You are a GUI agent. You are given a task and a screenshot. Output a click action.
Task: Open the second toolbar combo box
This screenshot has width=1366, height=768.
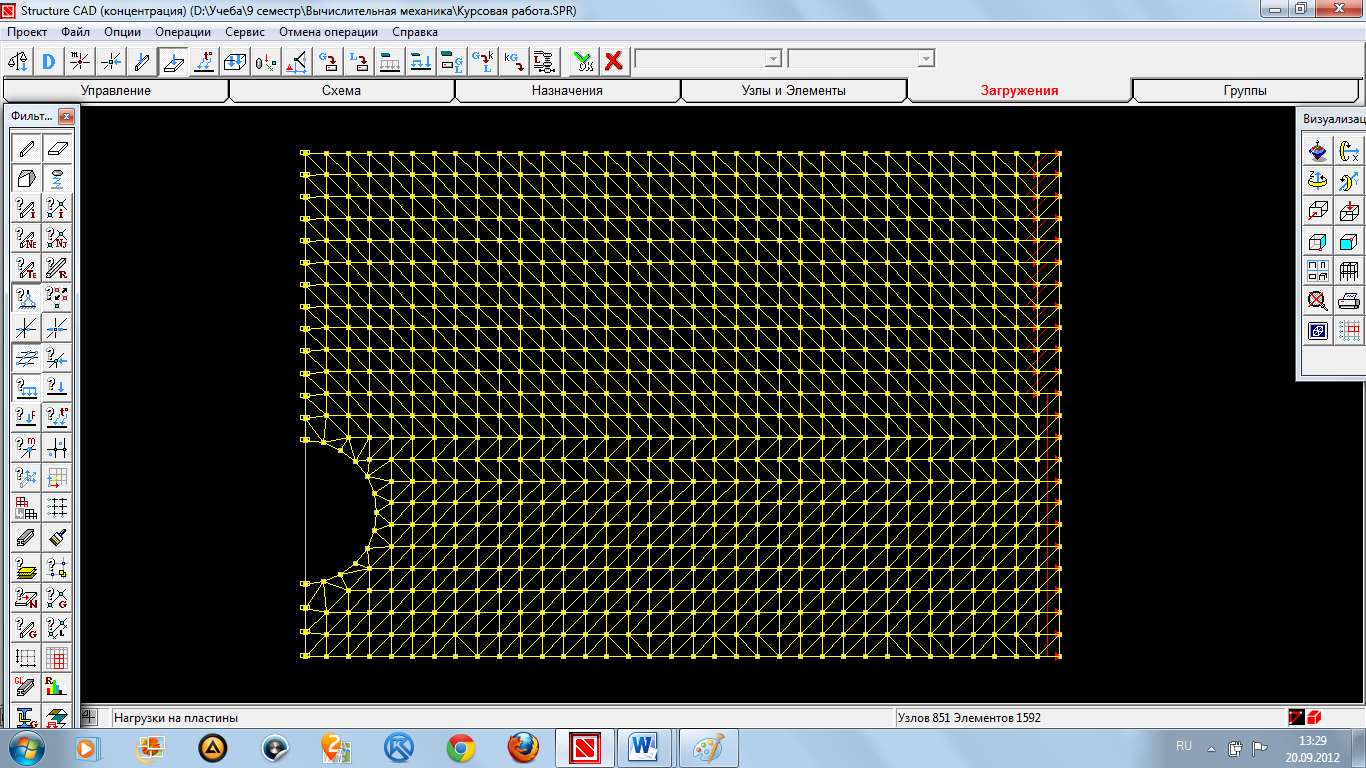click(861, 59)
